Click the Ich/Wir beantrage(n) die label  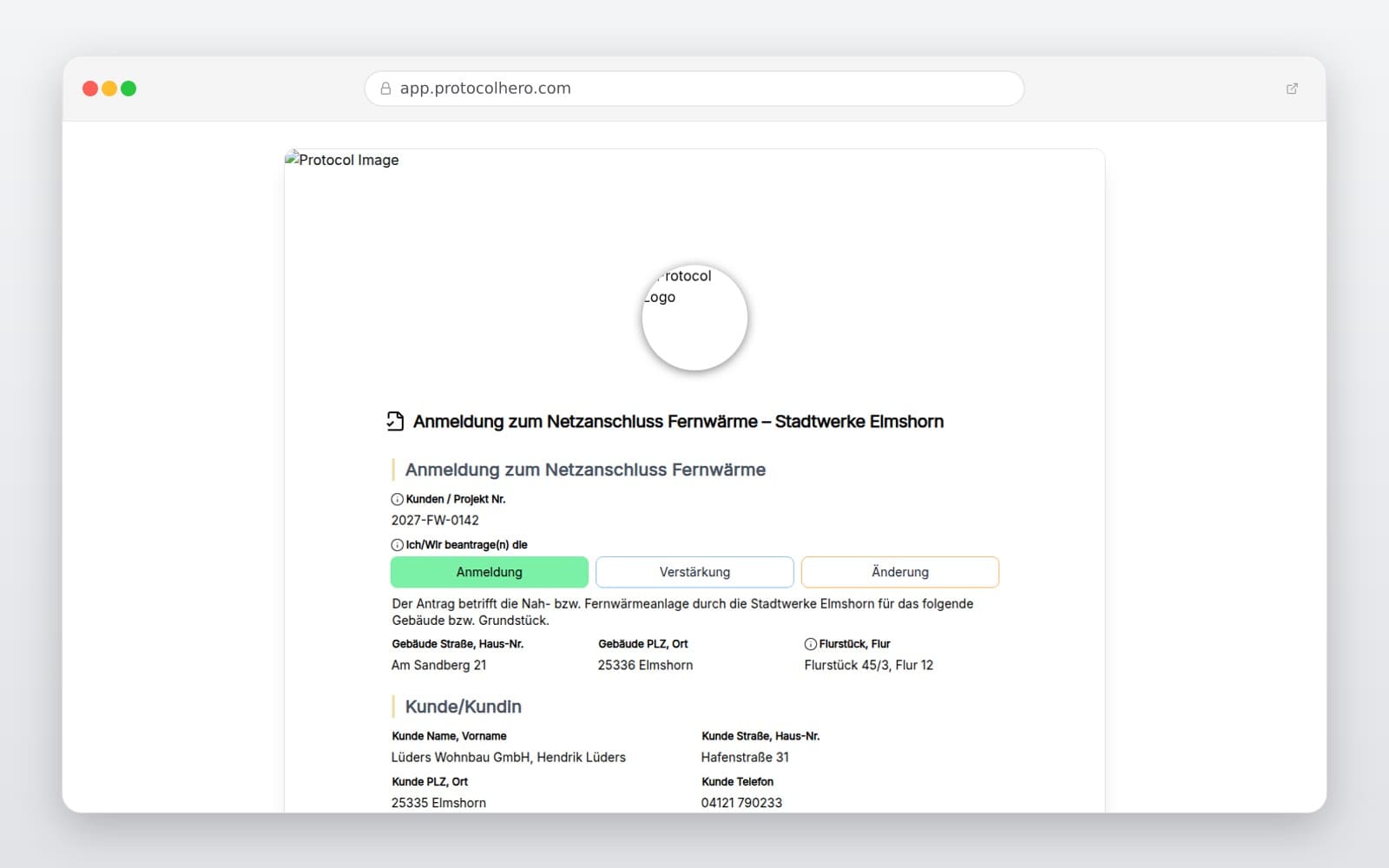pyautogui.click(x=467, y=545)
